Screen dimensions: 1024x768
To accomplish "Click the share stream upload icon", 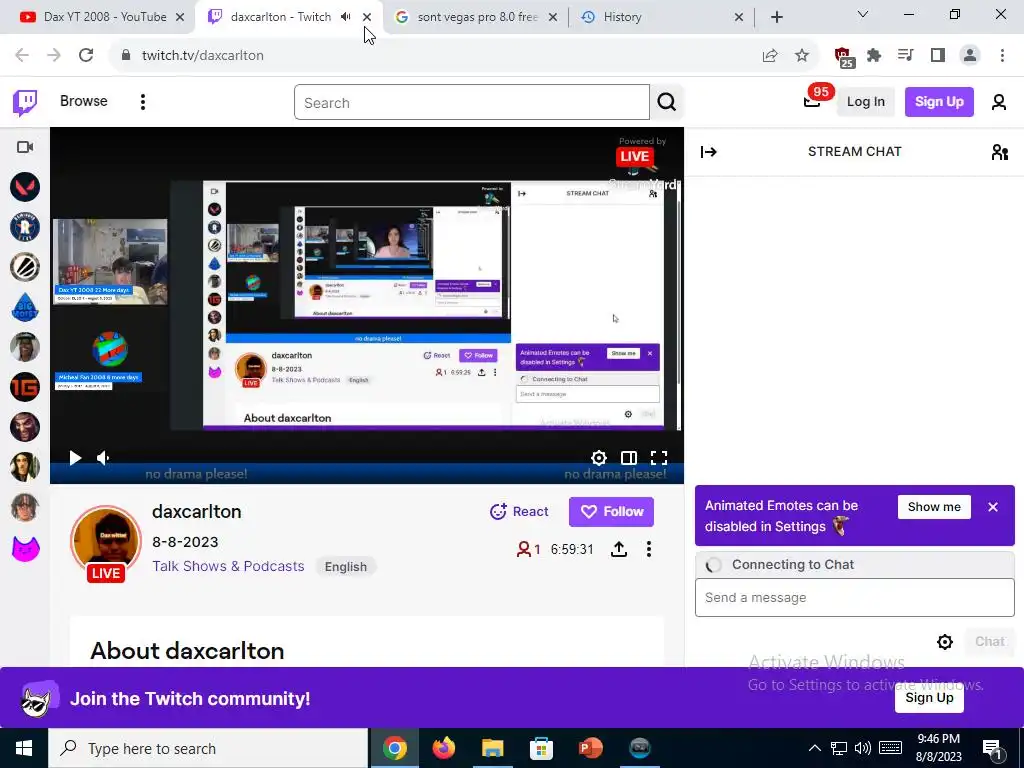I will 618,549.
